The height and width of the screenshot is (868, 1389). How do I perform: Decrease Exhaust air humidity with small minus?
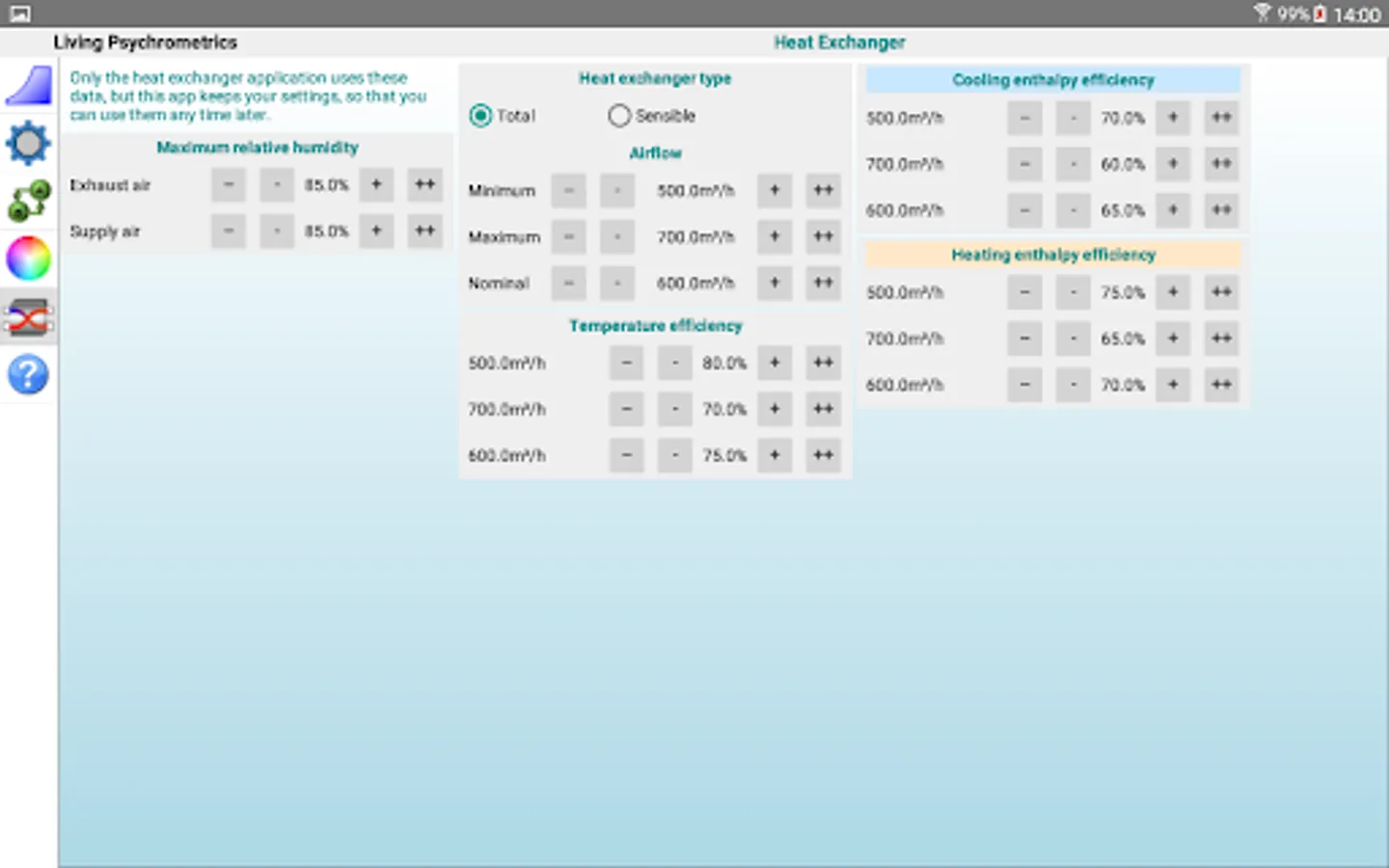tap(277, 184)
